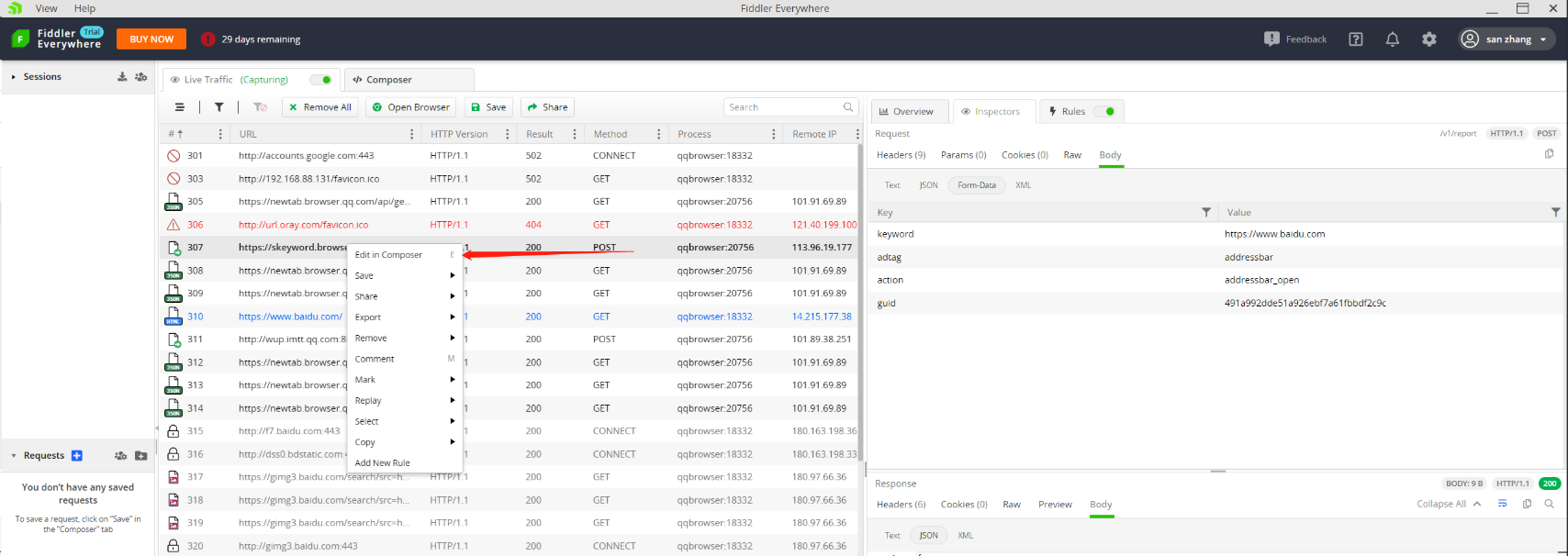Click the Share button in toolbar
Image resolution: width=1568 pixels, height=556 pixels.
tap(547, 107)
